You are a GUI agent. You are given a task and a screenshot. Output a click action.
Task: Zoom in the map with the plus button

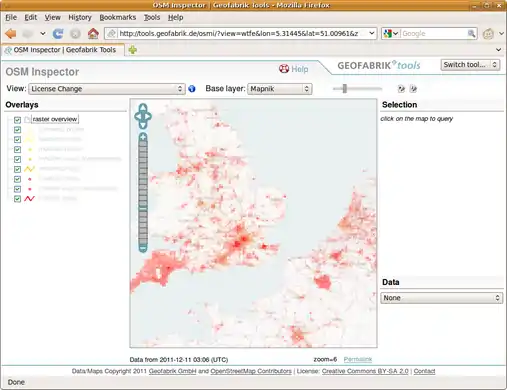click(x=143, y=137)
